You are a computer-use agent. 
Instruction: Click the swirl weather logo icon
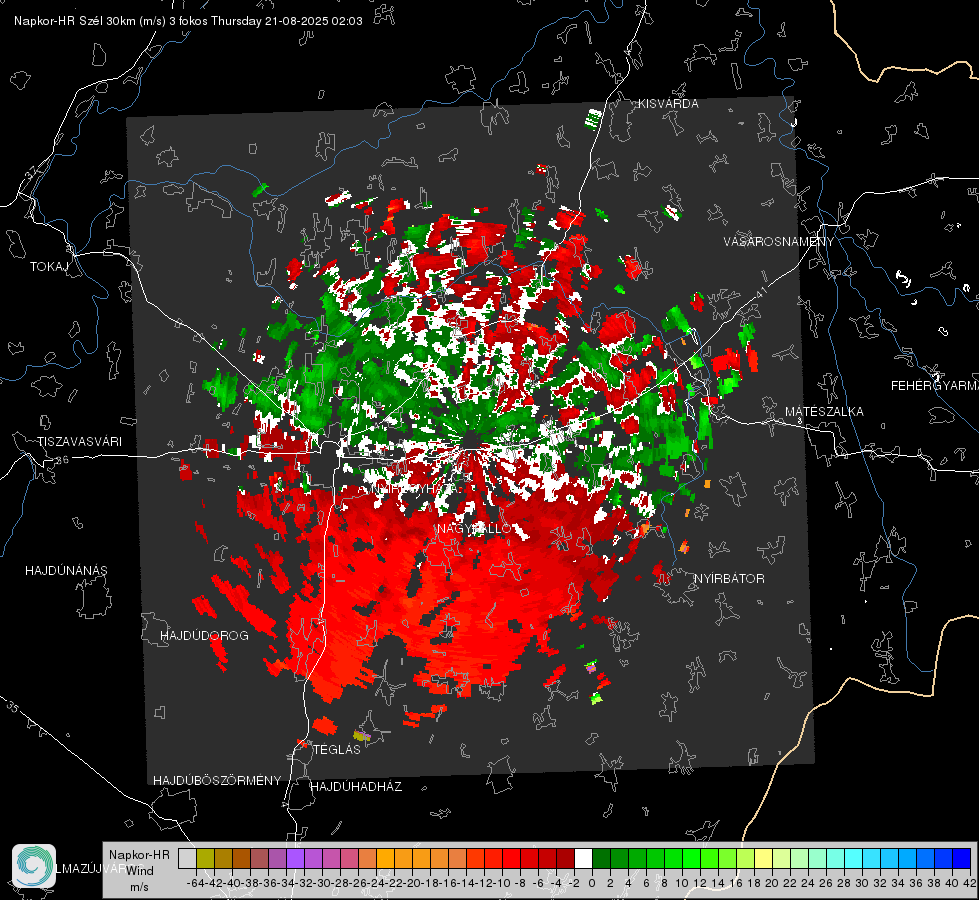(34, 866)
